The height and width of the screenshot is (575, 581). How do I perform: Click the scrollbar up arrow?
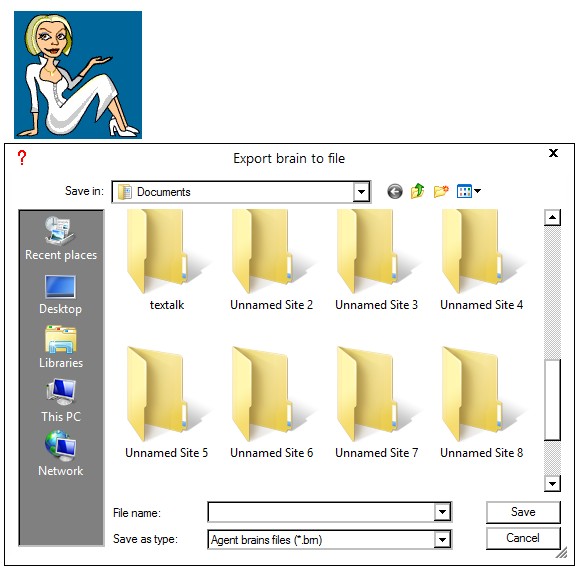(x=552, y=217)
